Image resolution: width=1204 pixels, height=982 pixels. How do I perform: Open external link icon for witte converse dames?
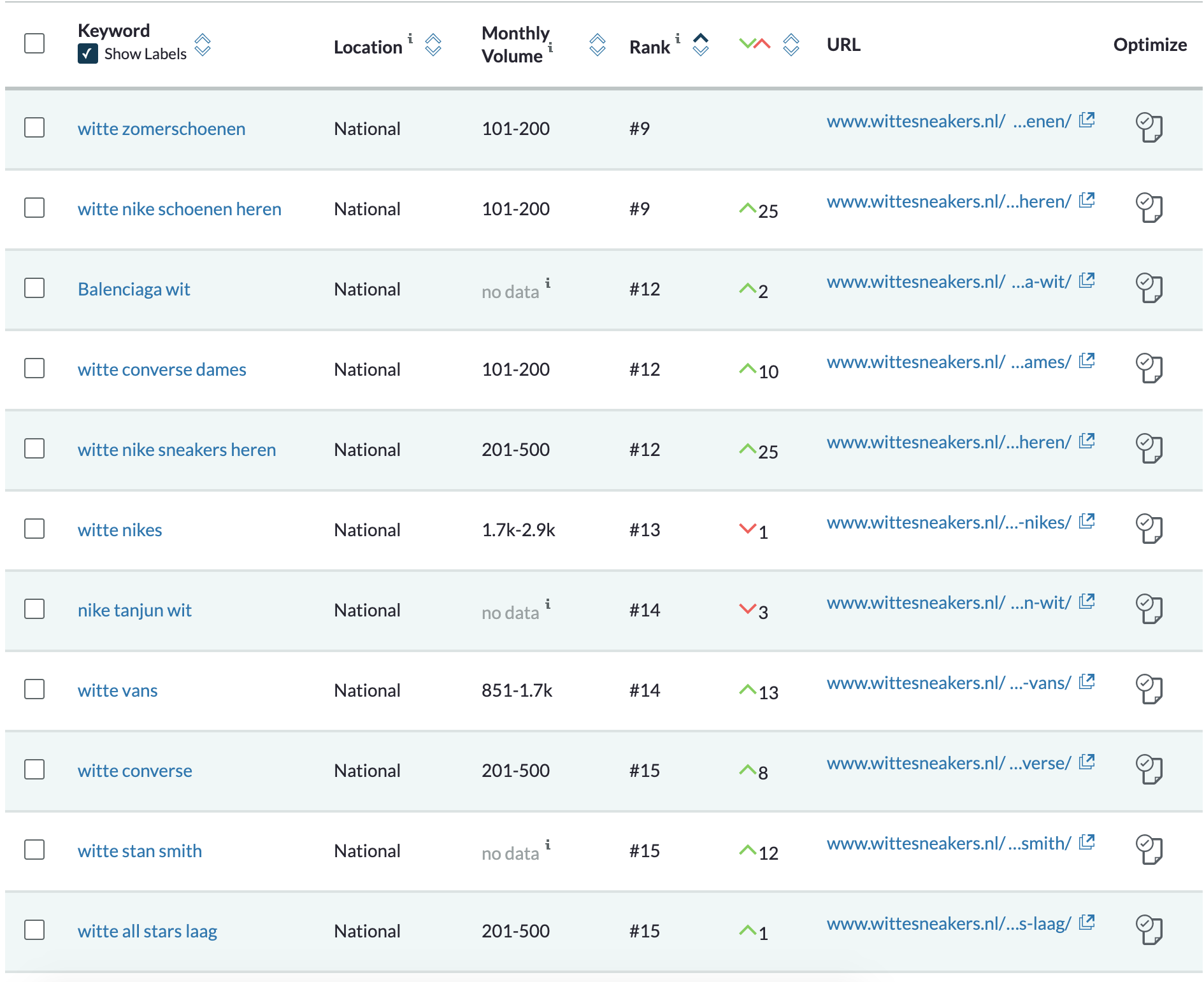click(1087, 360)
